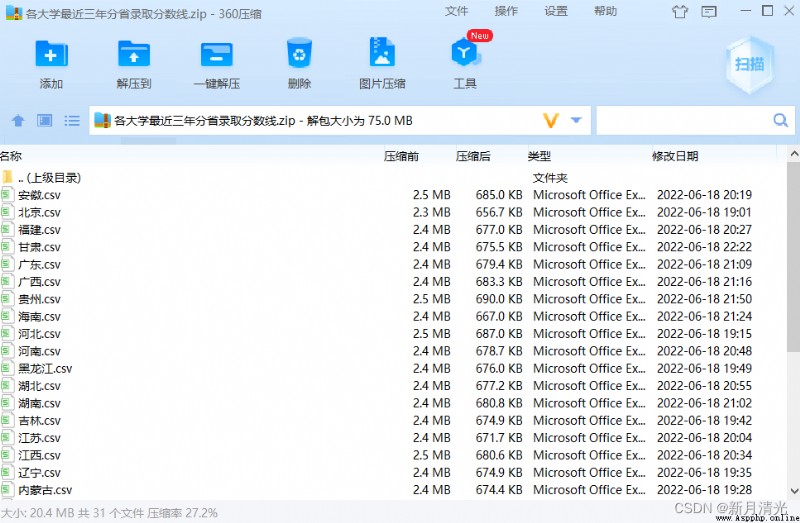
Task: Click the file icon of 广东.csv
Action: point(7,264)
